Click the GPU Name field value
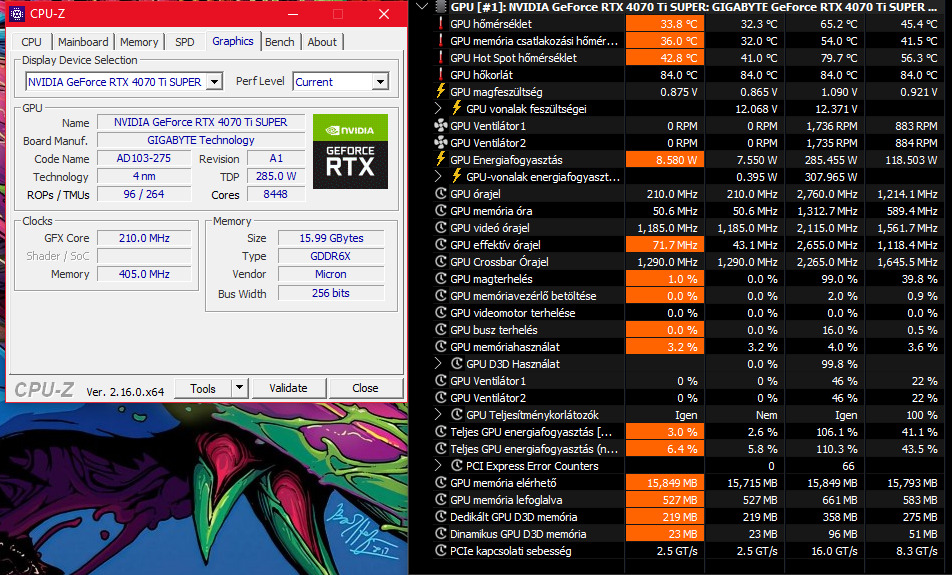The width and height of the screenshot is (952, 575). (x=201, y=122)
